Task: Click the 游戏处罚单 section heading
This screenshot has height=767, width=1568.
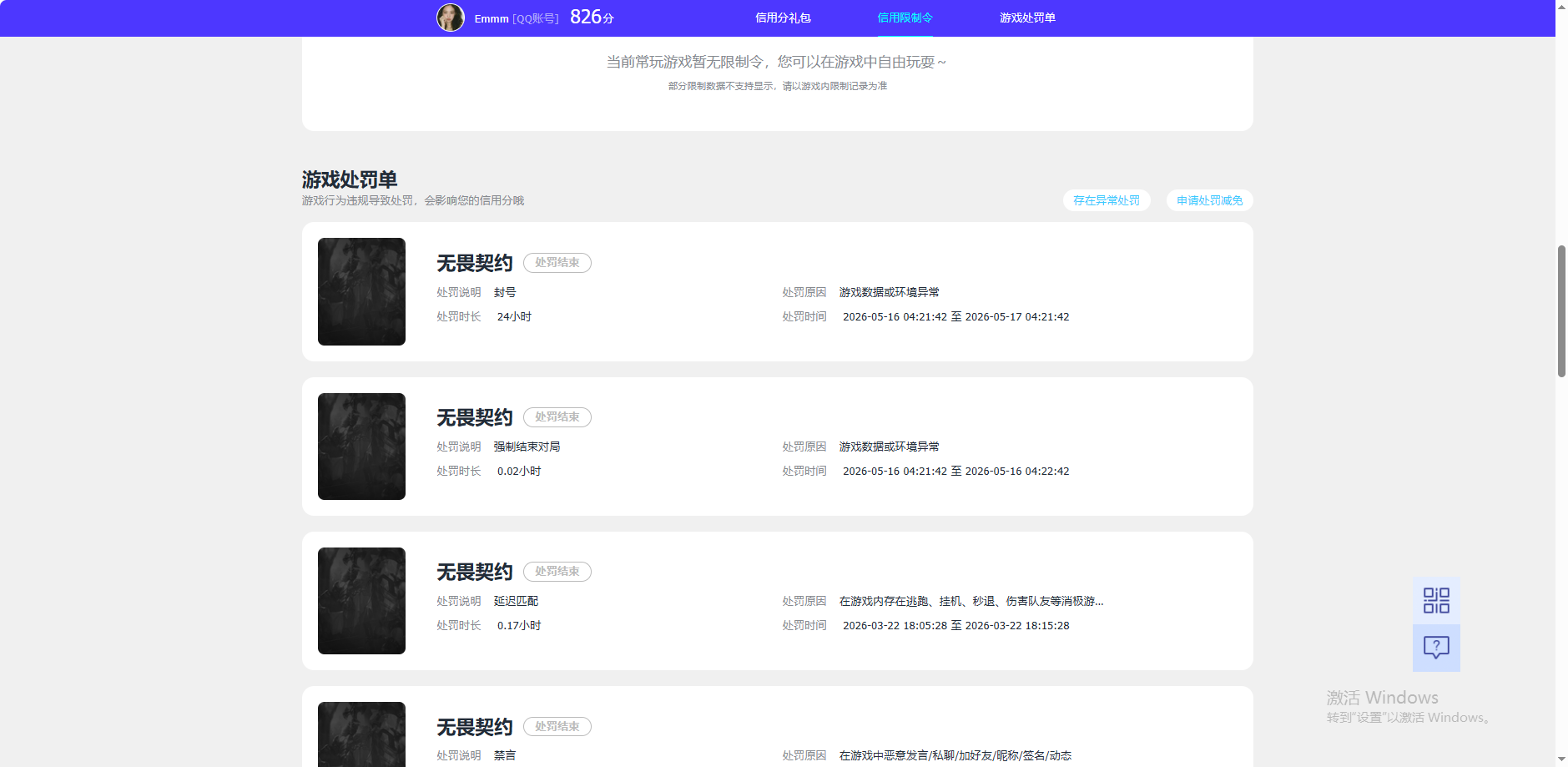Action: point(350,179)
